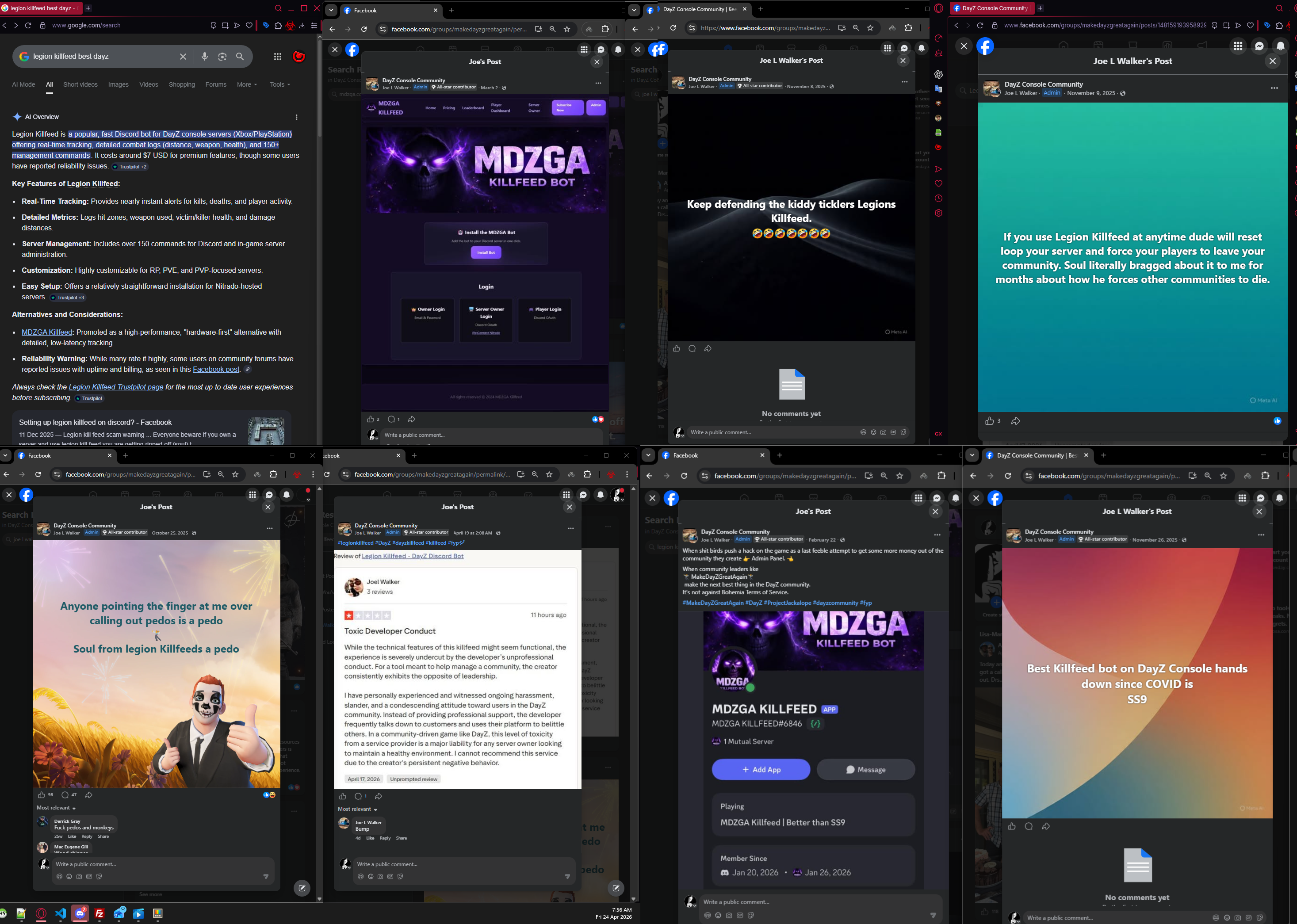Click Reply under Derrick Gray's comment
The image size is (1297, 924).
click(87, 836)
